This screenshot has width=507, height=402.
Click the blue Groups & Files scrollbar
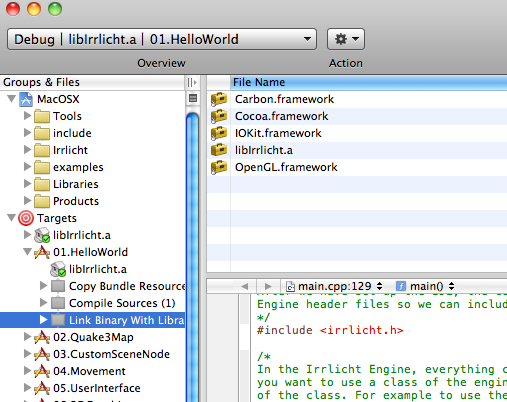click(x=192, y=257)
